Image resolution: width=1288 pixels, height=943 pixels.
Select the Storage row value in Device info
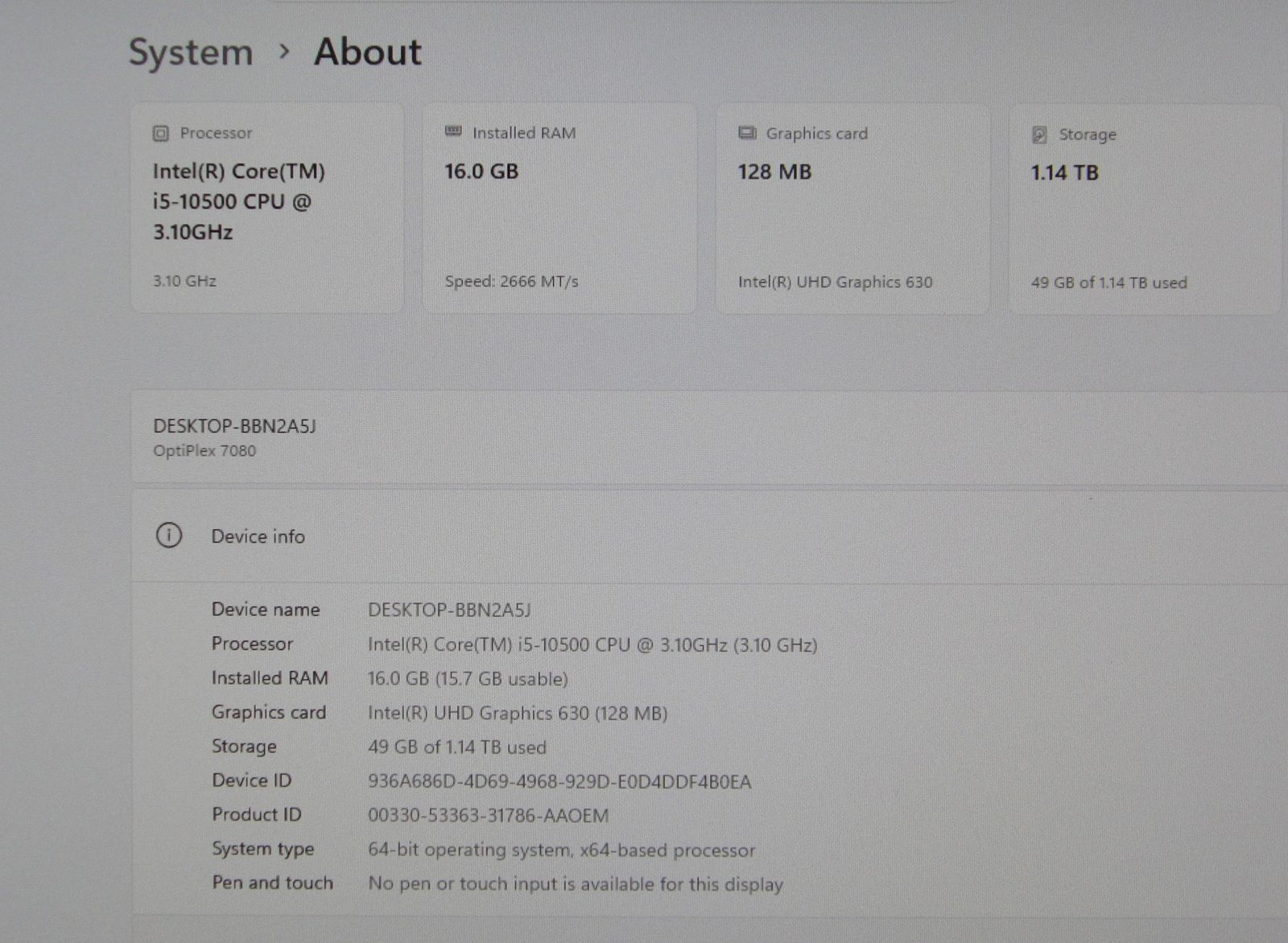point(456,747)
